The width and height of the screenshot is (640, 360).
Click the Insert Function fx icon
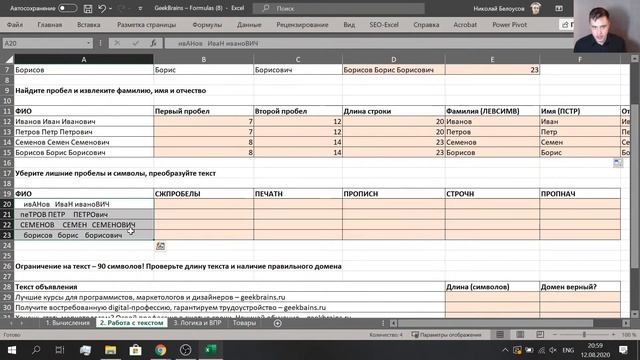coord(153,43)
